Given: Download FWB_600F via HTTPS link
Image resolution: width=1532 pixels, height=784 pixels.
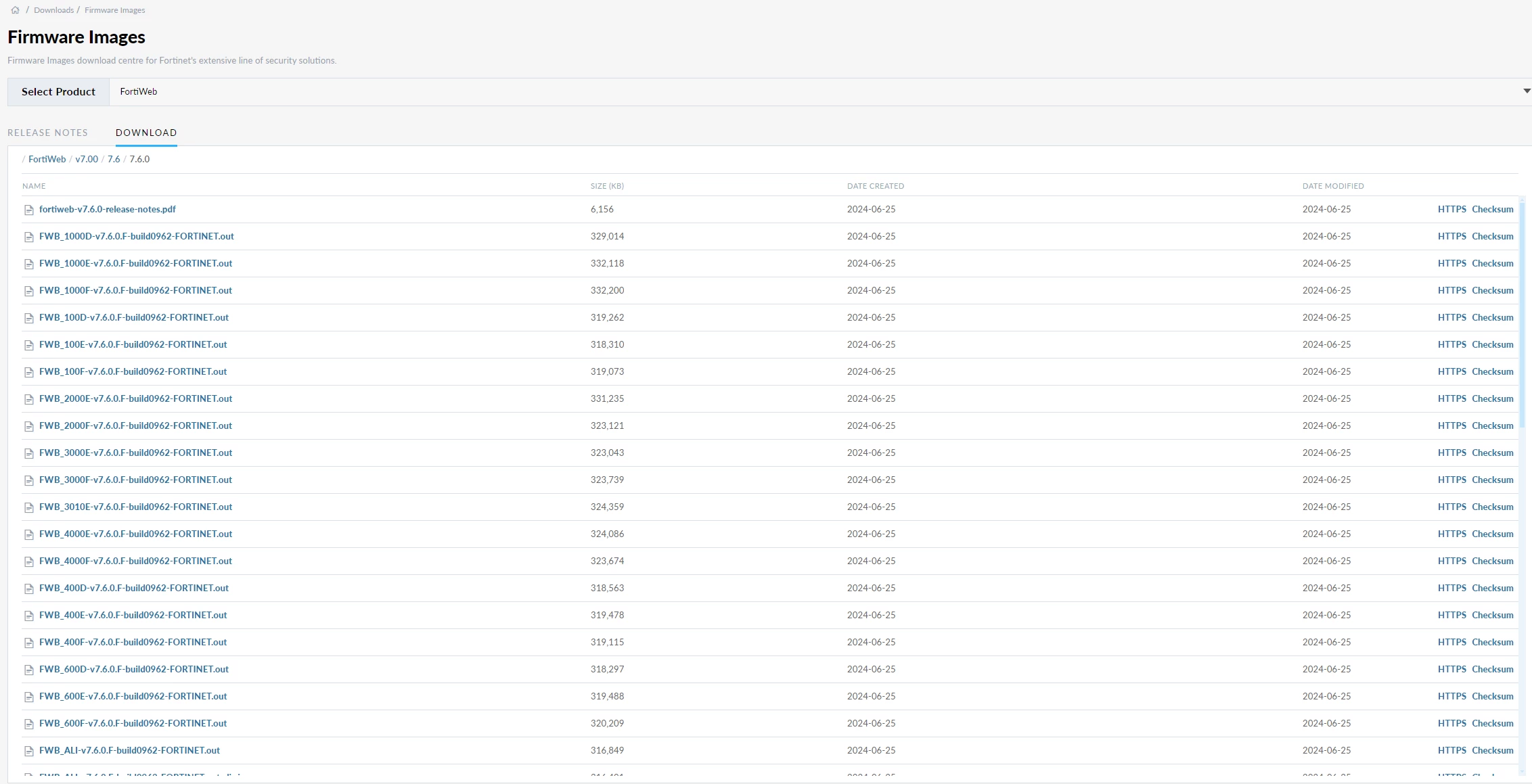Looking at the screenshot, I should tap(1452, 723).
